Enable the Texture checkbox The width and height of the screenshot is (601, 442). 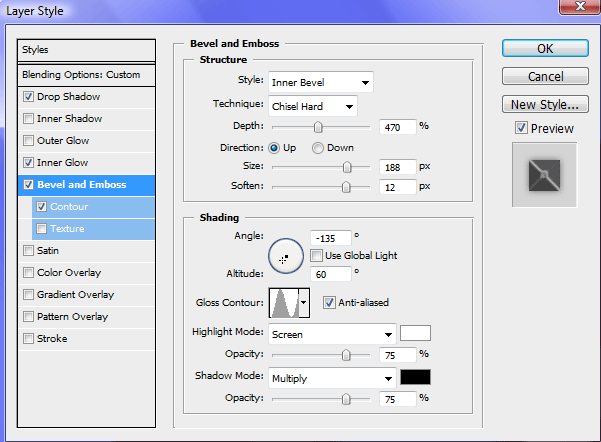41,229
